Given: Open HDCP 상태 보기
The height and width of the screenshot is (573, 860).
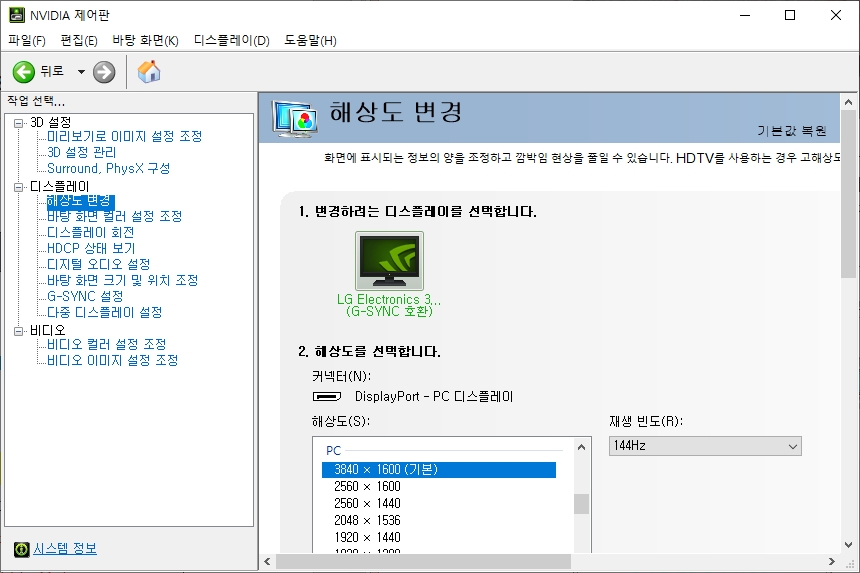Looking at the screenshot, I should coord(91,248).
